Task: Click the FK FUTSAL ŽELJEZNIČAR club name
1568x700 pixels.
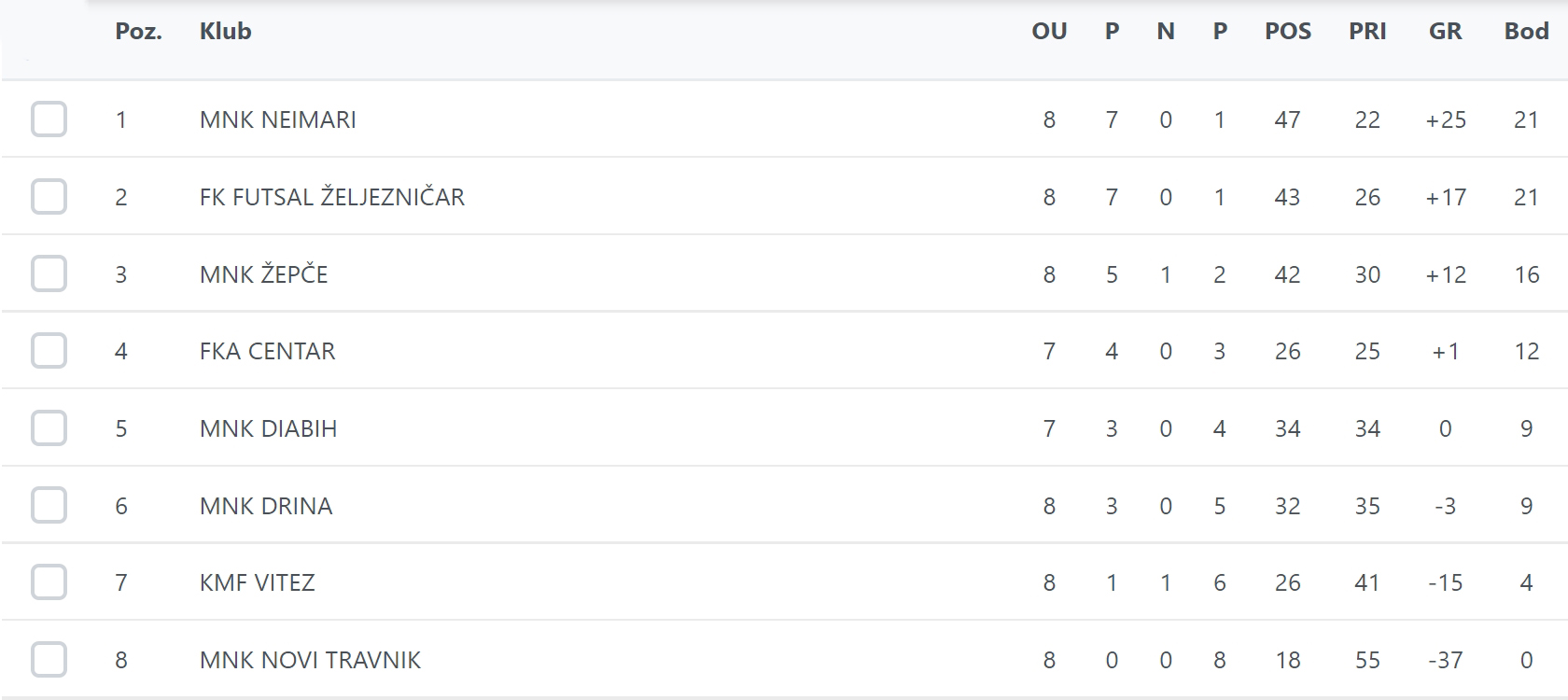Action: [332, 197]
